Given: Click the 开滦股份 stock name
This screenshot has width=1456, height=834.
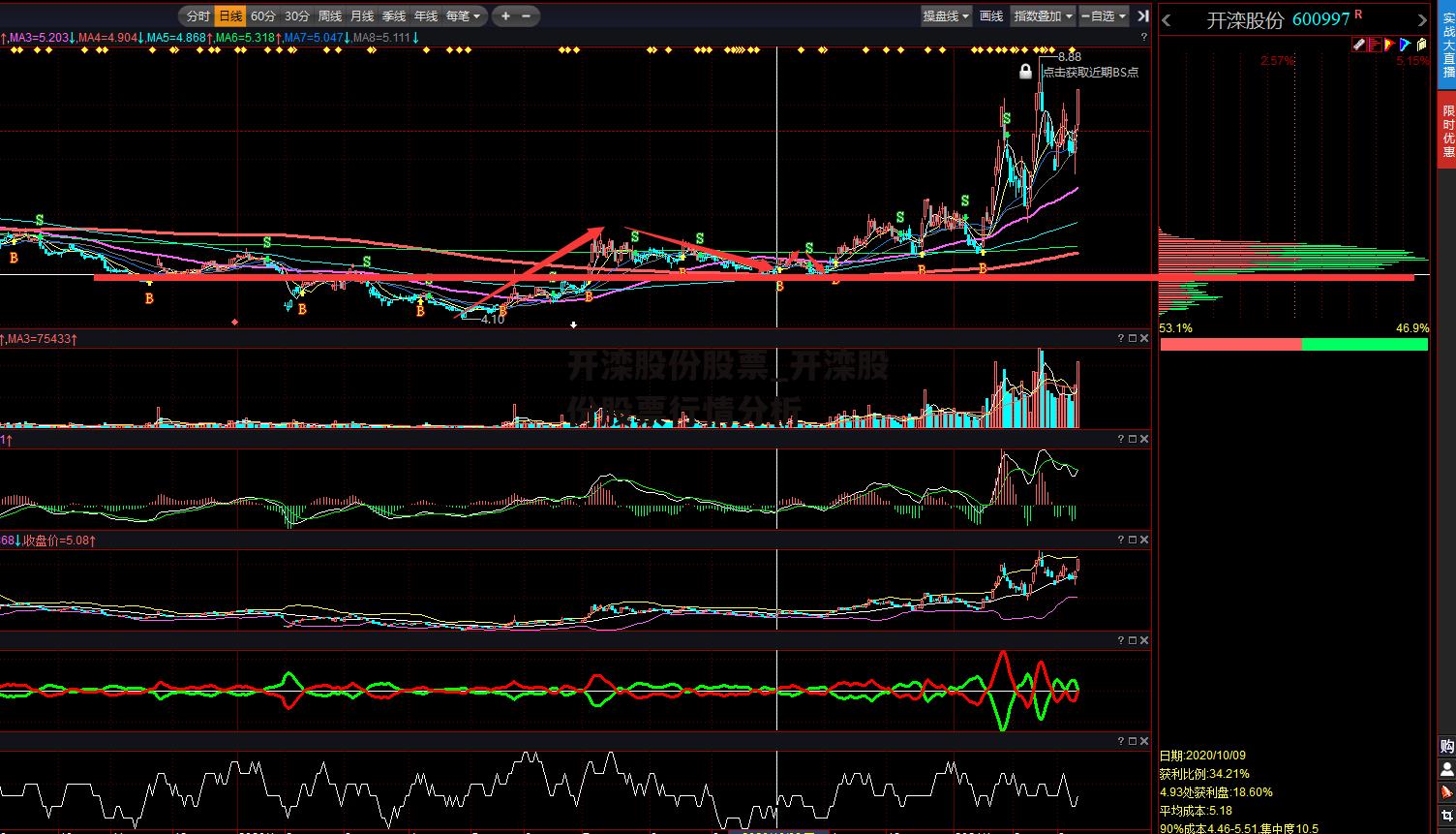Looking at the screenshot, I should pos(1245,19).
